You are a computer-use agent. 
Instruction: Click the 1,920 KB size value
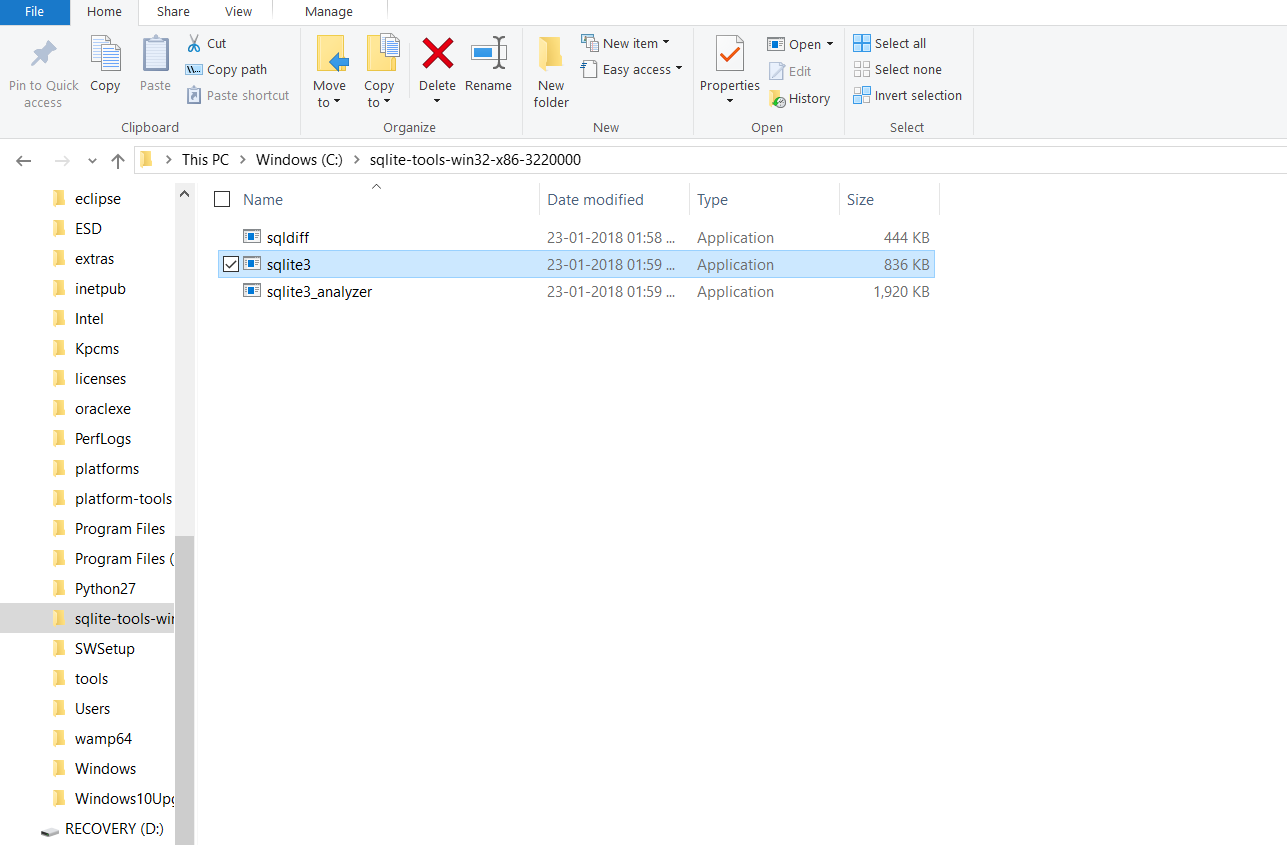tap(901, 291)
